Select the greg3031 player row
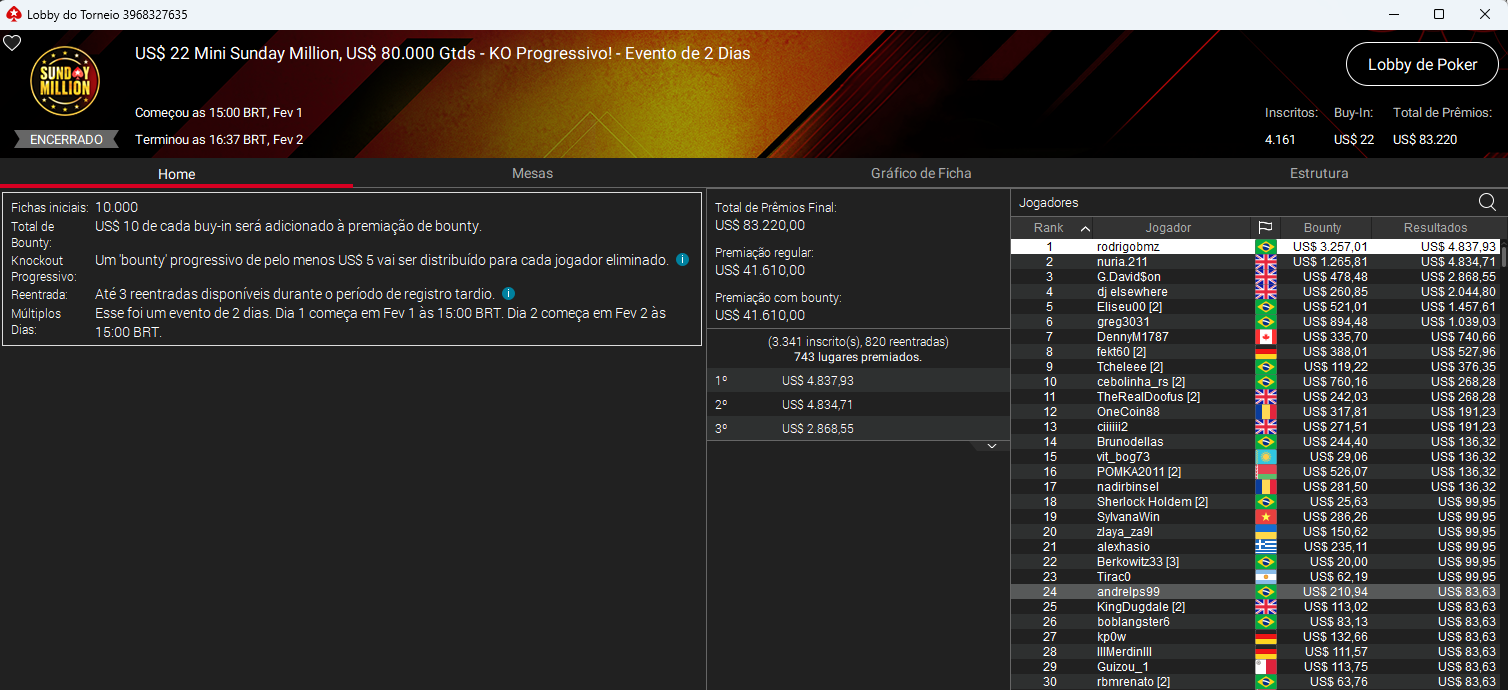 [1150, 321]
